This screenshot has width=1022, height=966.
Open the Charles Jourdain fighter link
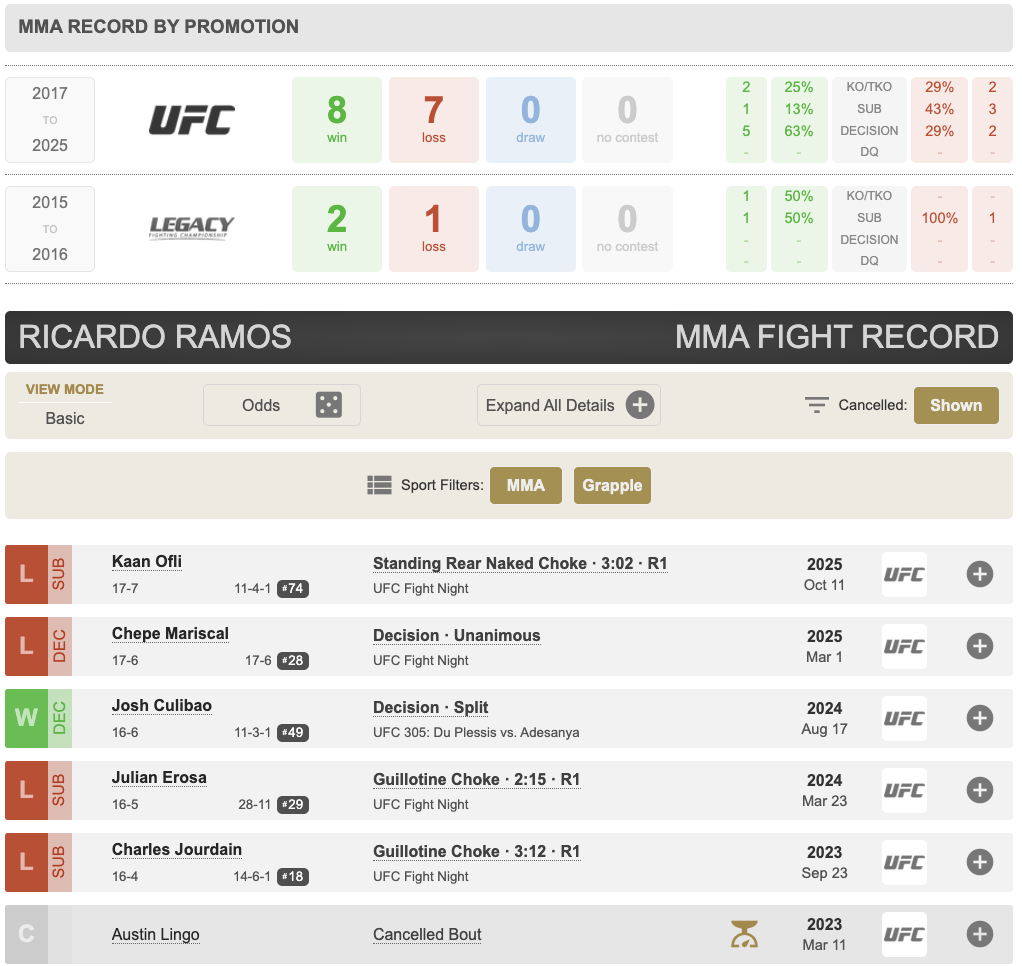click(x=177, y=850)
